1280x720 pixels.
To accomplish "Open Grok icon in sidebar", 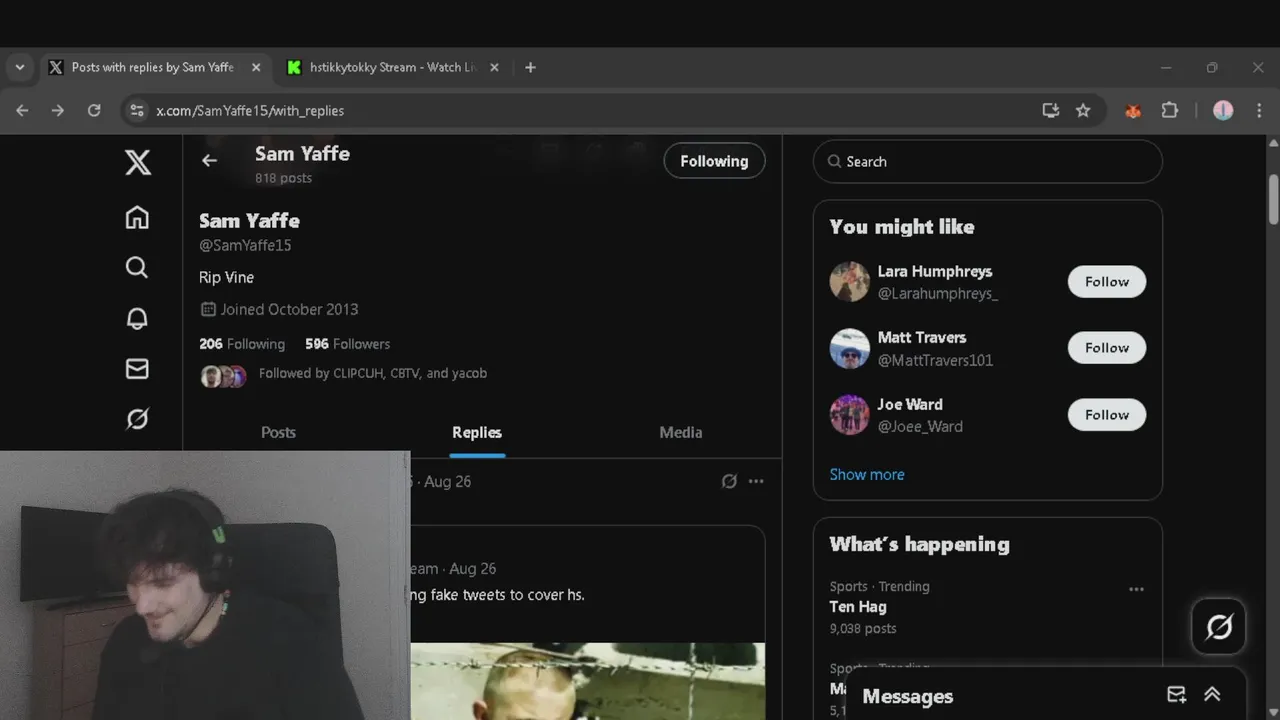I will [x=137, y=419].
